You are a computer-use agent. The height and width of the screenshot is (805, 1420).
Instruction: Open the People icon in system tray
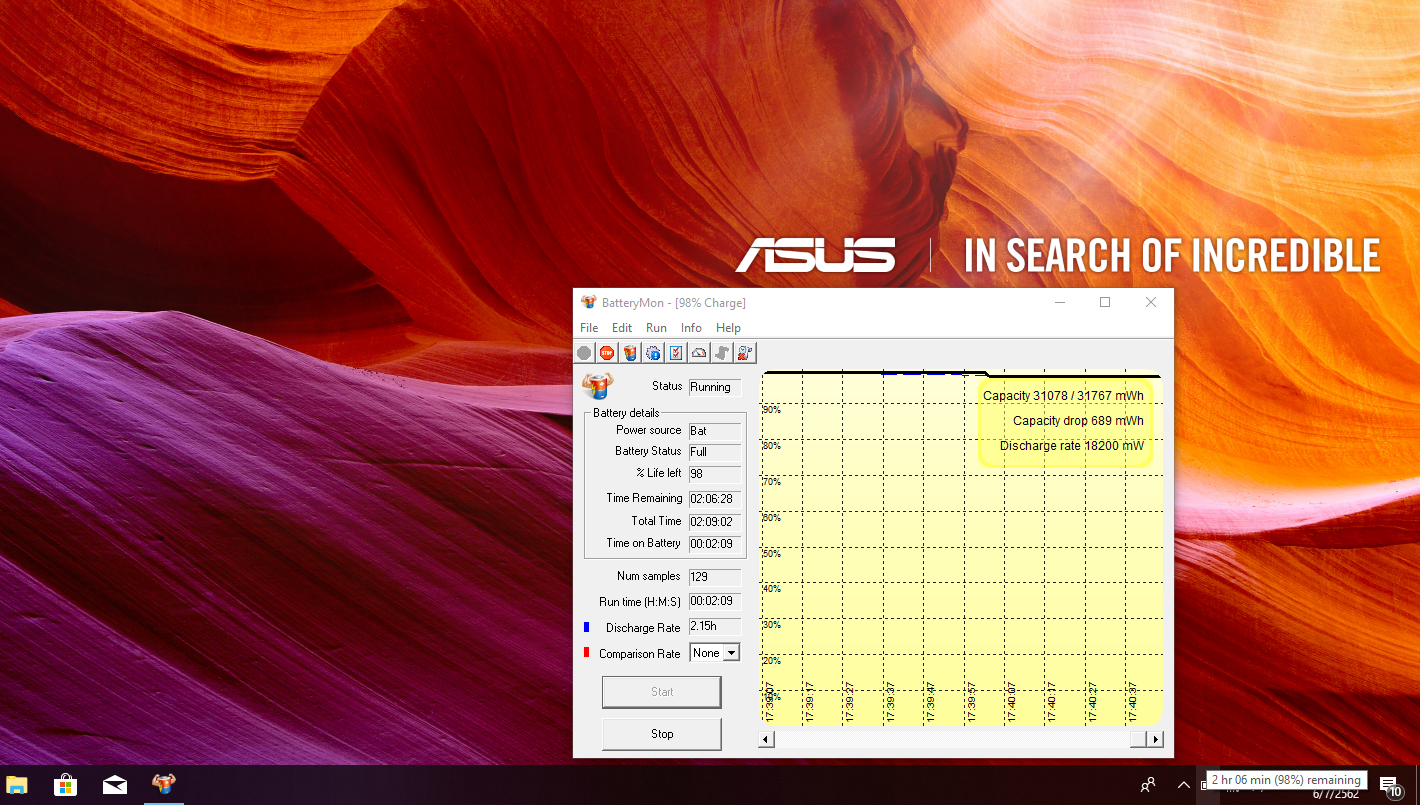click(1149, 785)
